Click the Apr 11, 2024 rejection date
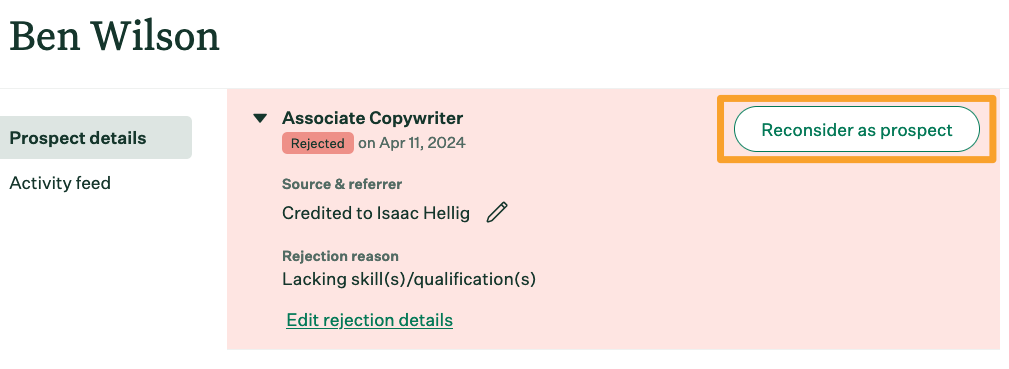 click(422, 143)
